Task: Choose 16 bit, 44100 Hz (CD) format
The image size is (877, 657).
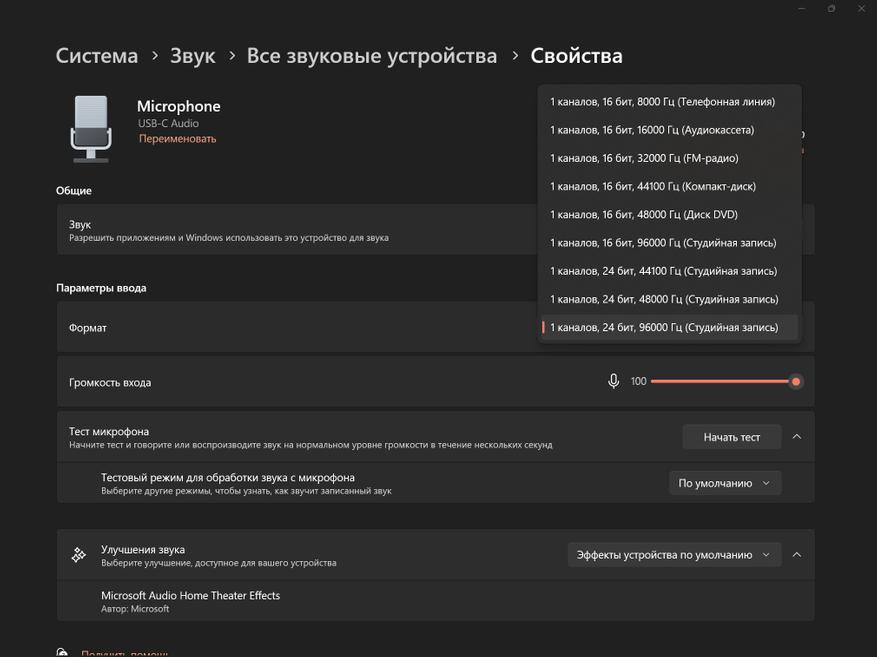Action: pyautogui.click(x=652, y=186)
